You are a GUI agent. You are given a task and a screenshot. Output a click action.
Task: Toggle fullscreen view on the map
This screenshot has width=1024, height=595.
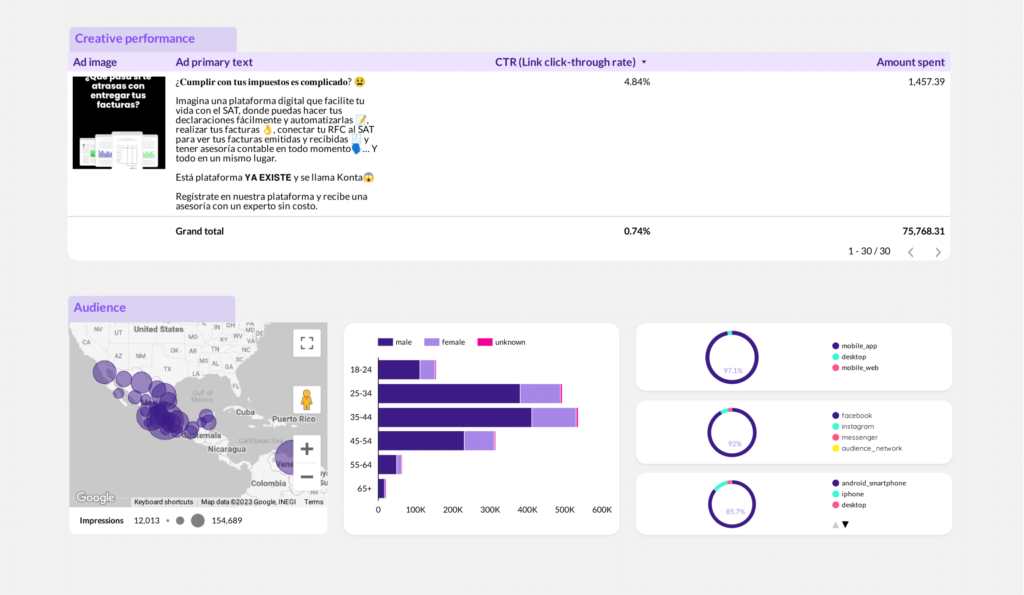[307, 343]
